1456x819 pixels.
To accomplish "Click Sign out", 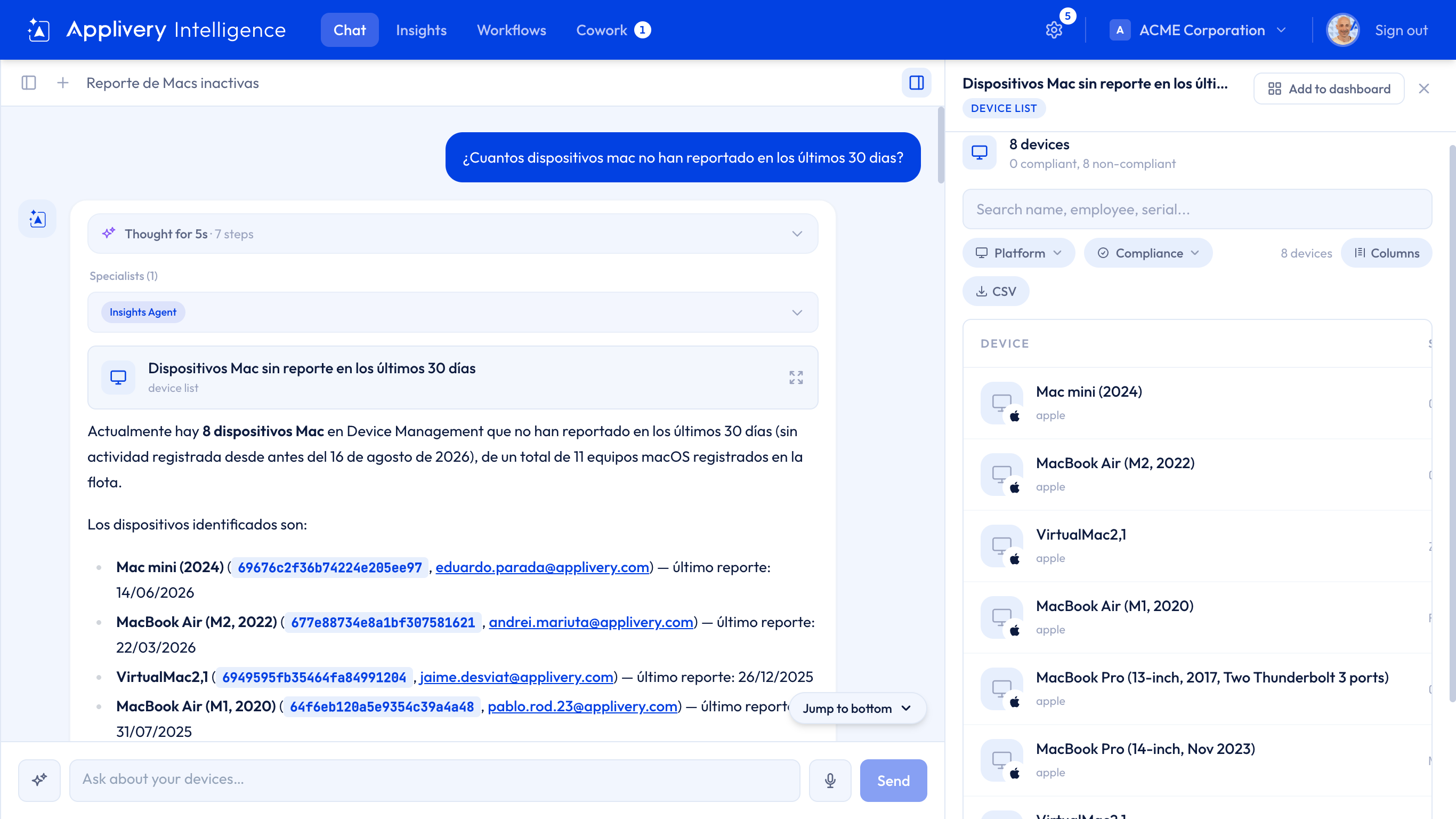I will click(1401, 30).
